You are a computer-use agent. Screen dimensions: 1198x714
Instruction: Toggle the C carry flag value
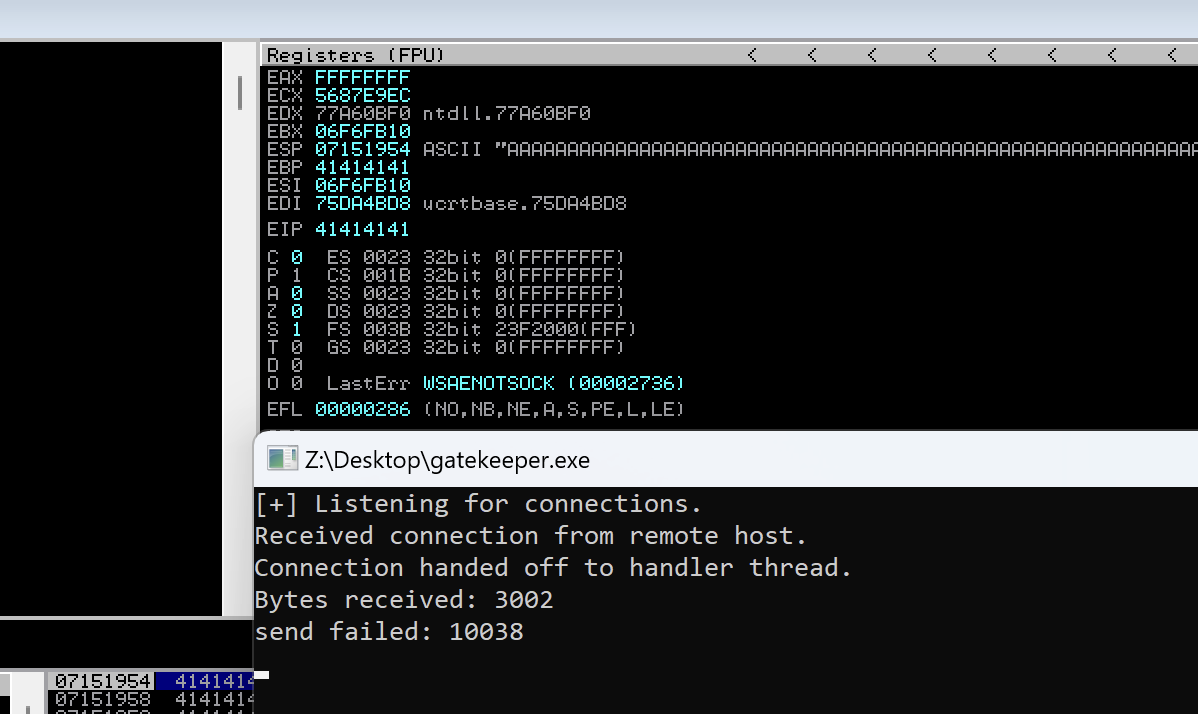point(296,257)
